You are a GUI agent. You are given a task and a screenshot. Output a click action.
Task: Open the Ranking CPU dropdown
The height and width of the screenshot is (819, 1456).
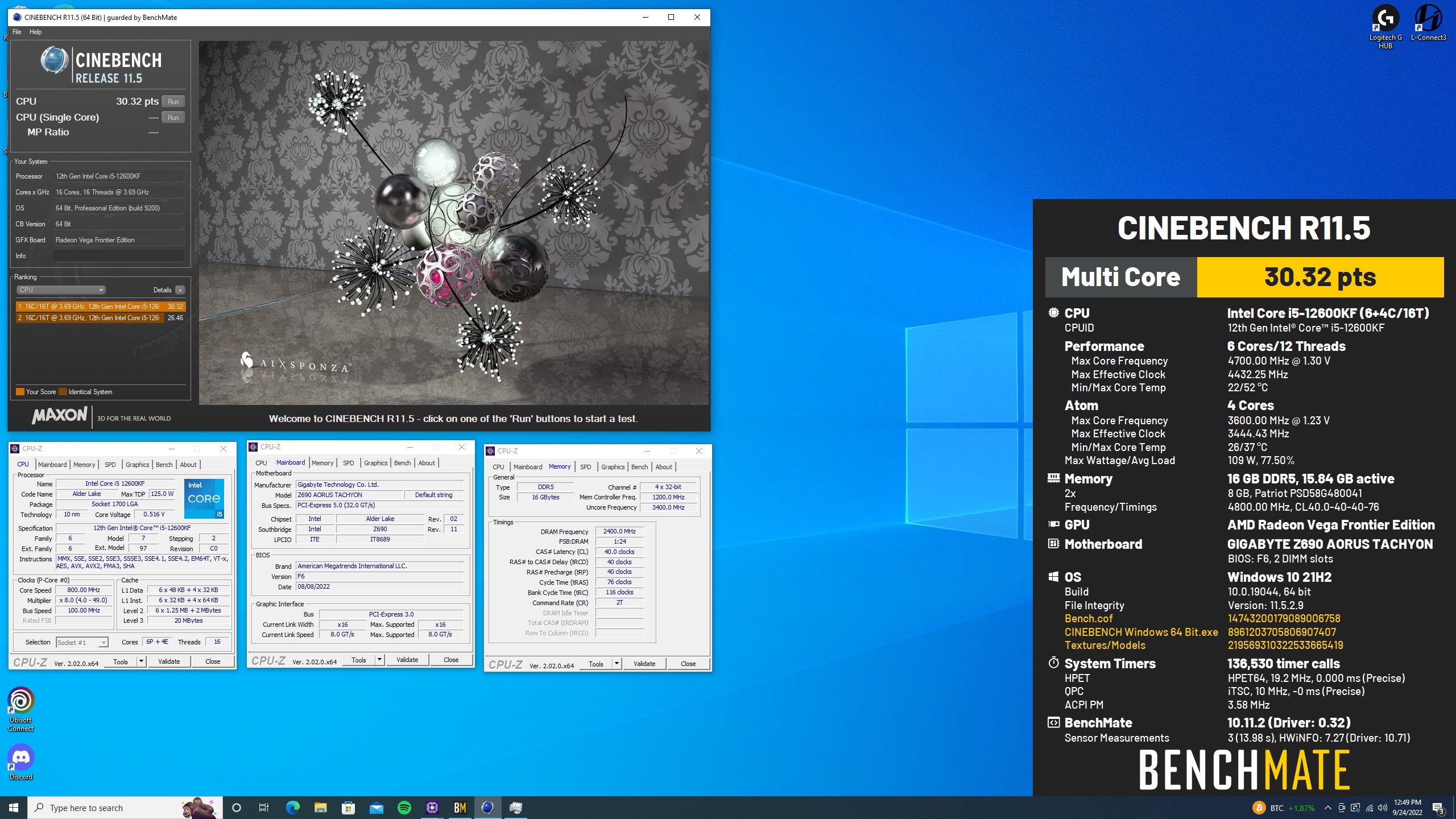pyautogui.click(x=61, y=290)
